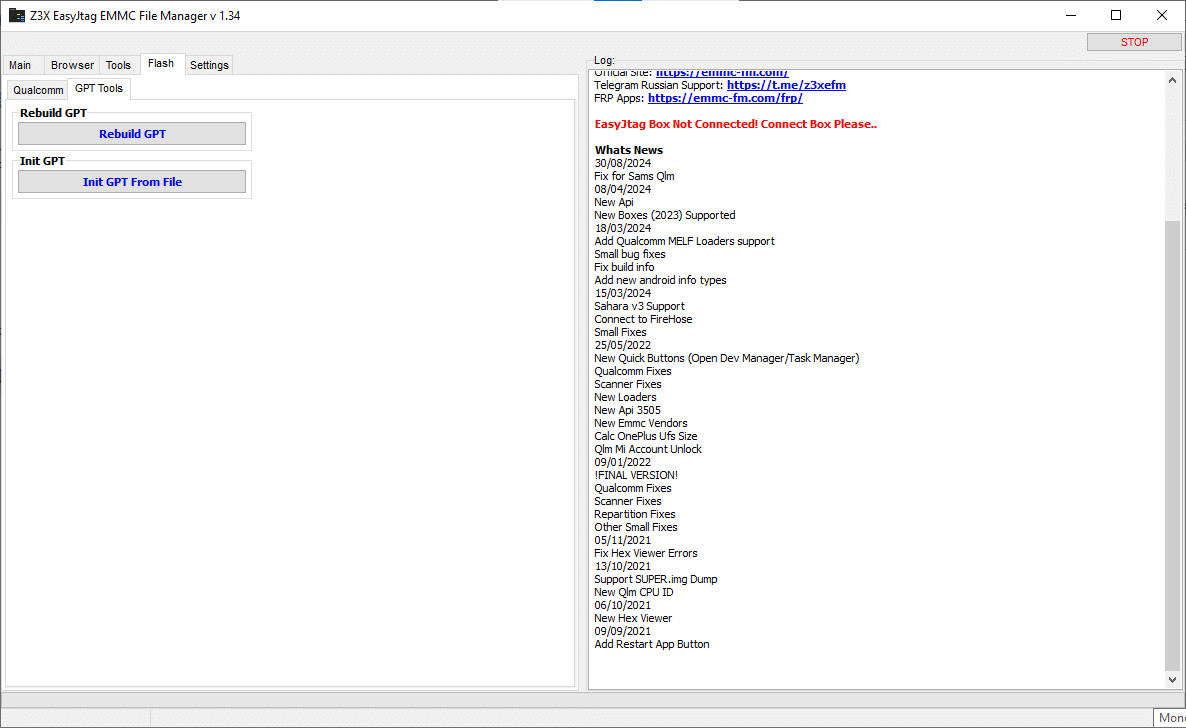The height and width of the screenshot is (728, 1186).
Task: Select the GPT Tools sub-tab
Action: (99, 88)
